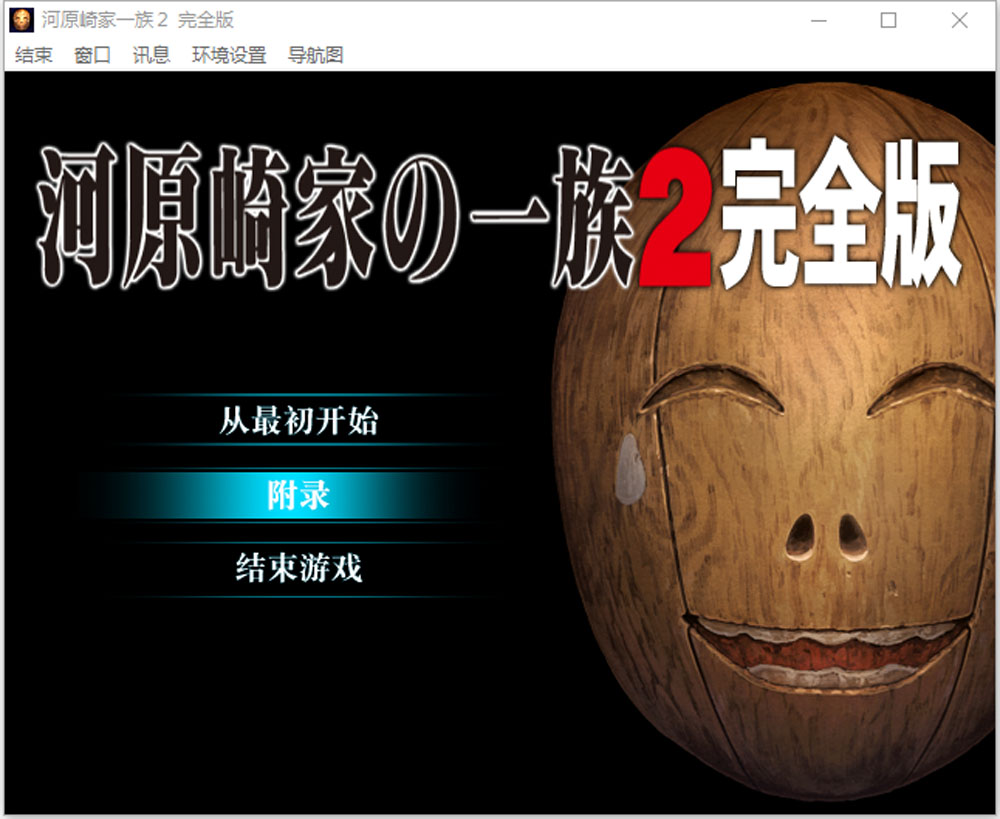This screenshot has width=1000, height=819.
Task: Click the wooden laughing mask artwork
Action: (x=775, y=440)
